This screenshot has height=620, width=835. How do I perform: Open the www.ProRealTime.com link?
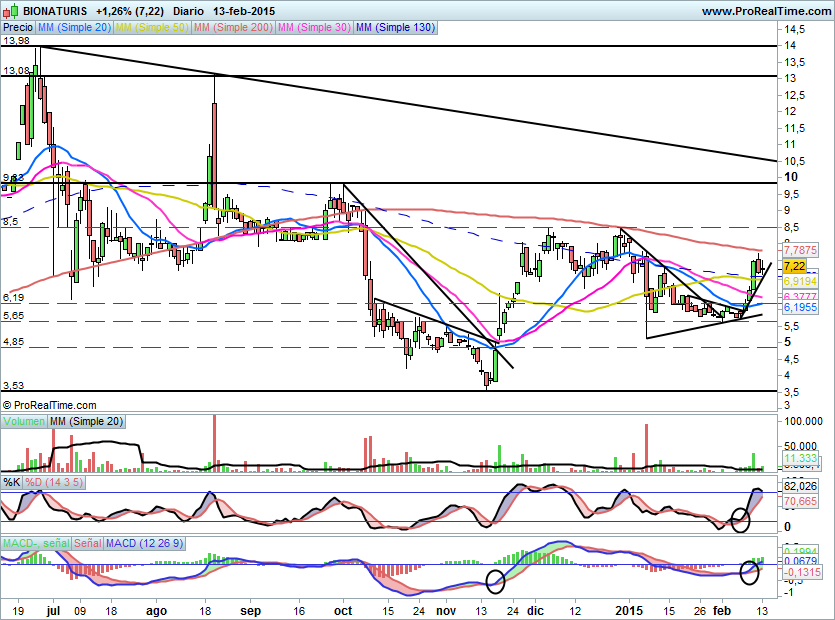click(x=765, y=11)
